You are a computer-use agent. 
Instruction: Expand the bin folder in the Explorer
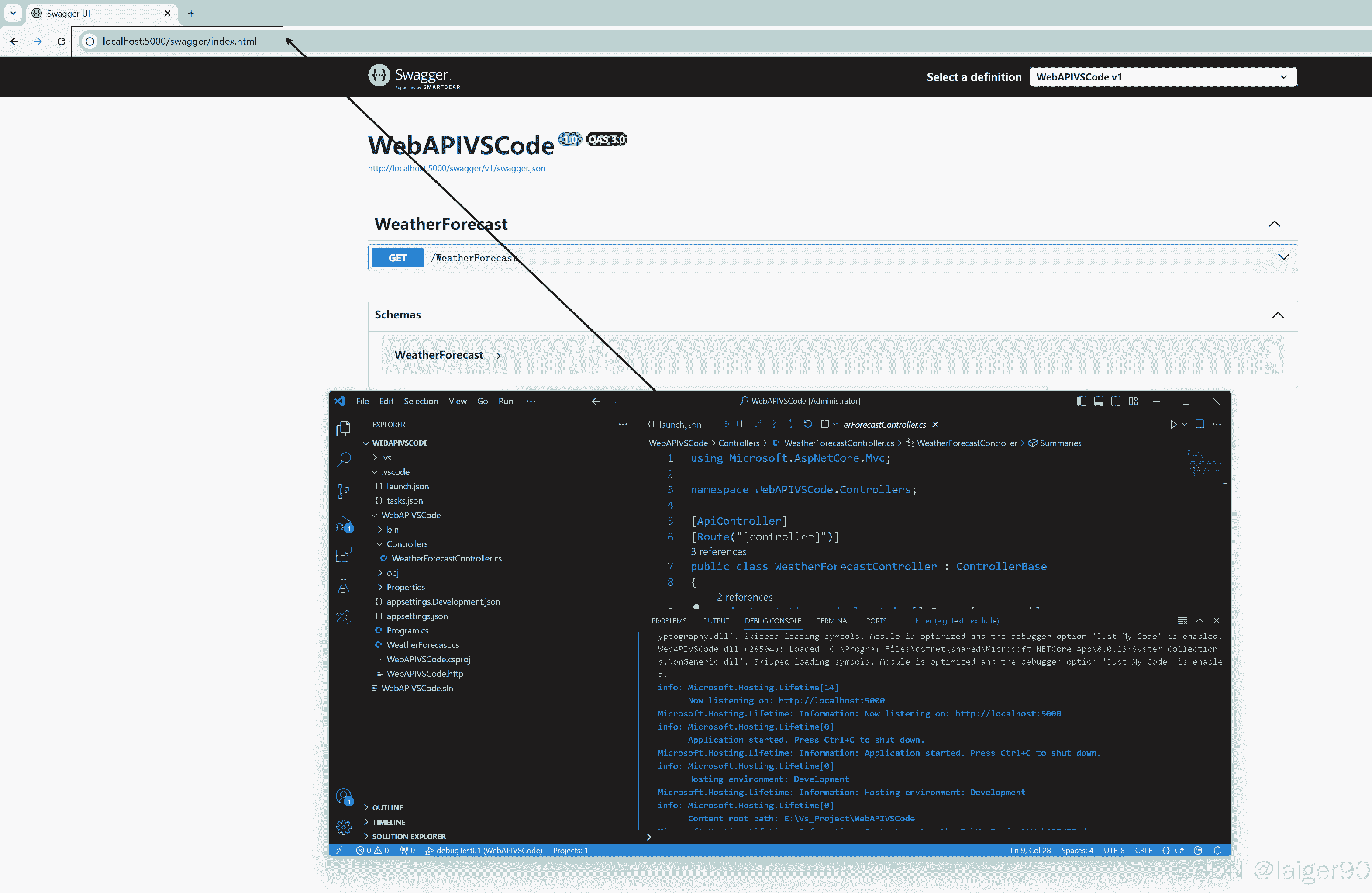click(x=393, y=530)
